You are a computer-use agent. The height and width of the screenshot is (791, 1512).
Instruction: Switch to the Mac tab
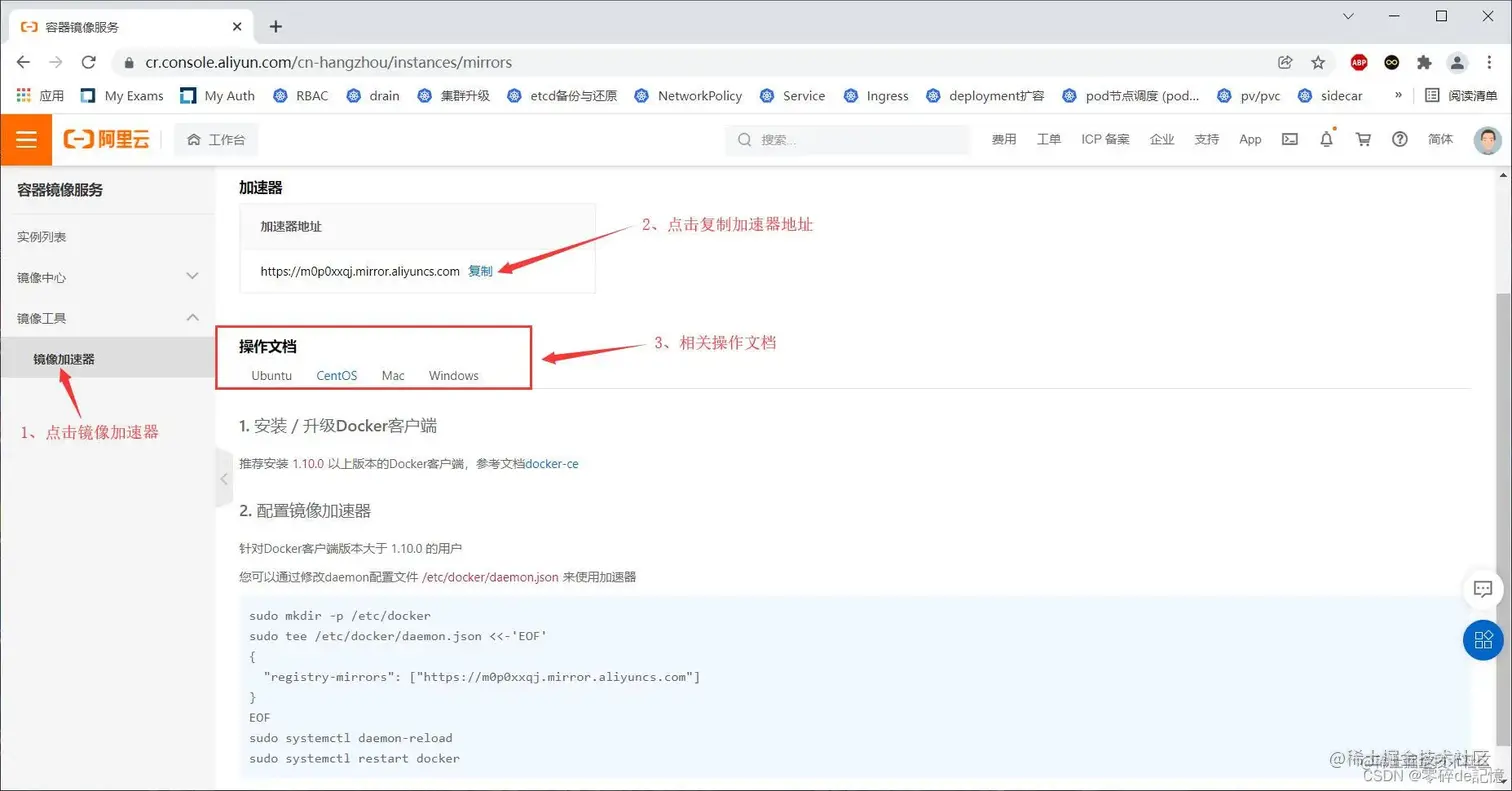[393, 375]
